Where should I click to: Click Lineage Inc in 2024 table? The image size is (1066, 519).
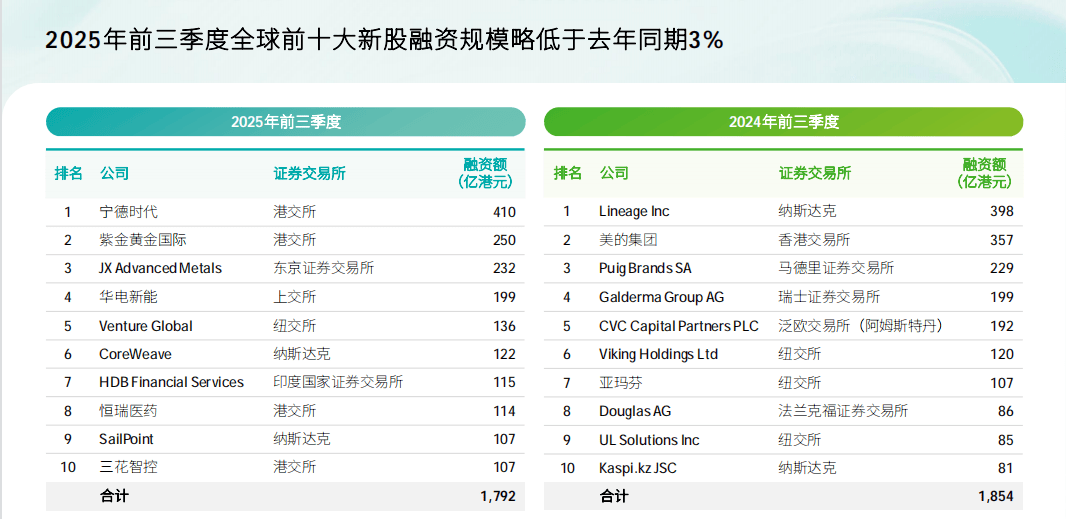634,212
